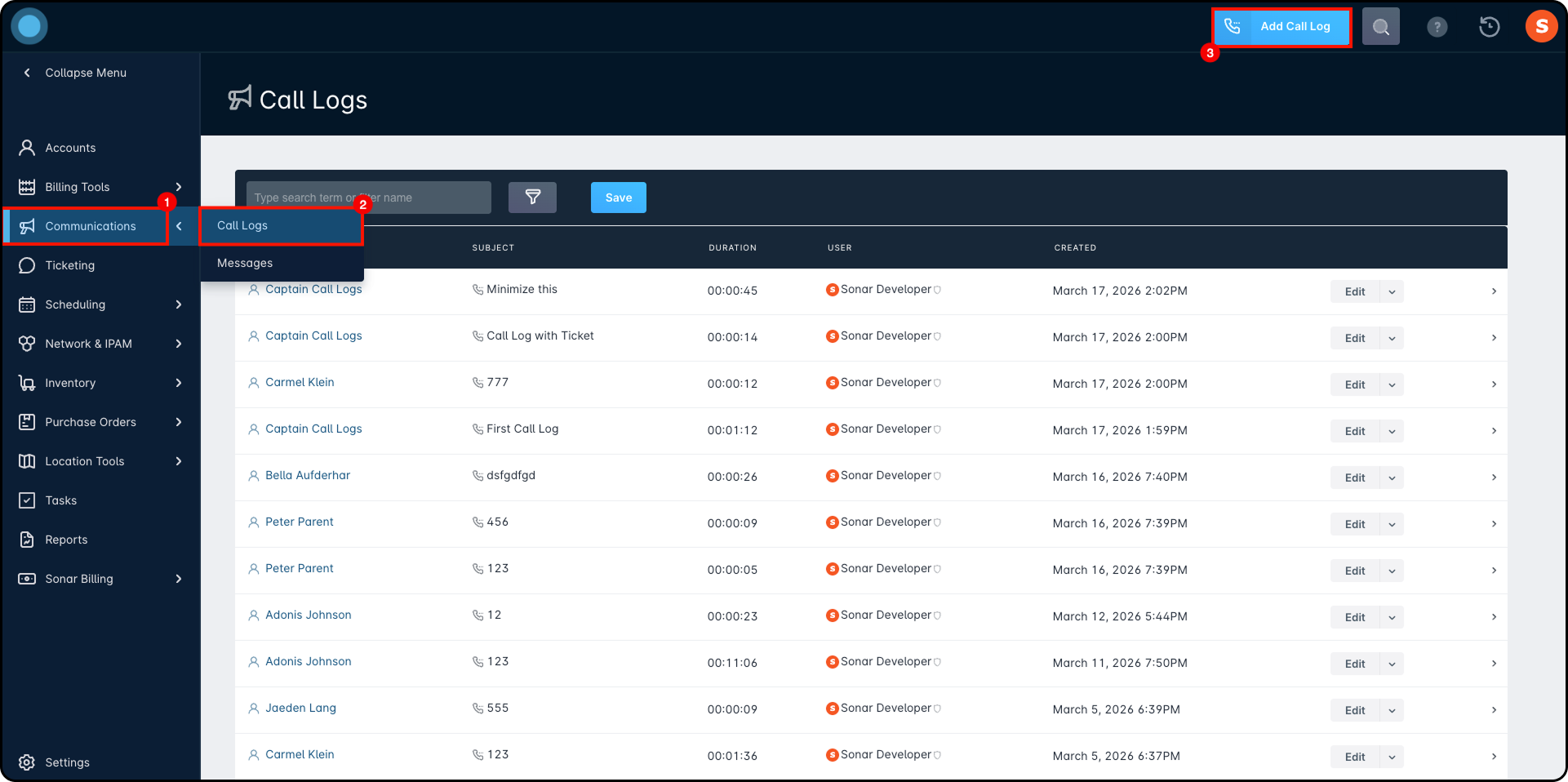Expand the Location Tools submenu chevron
This screenshot has height=782, width=1568.
(x=179, y=461)
